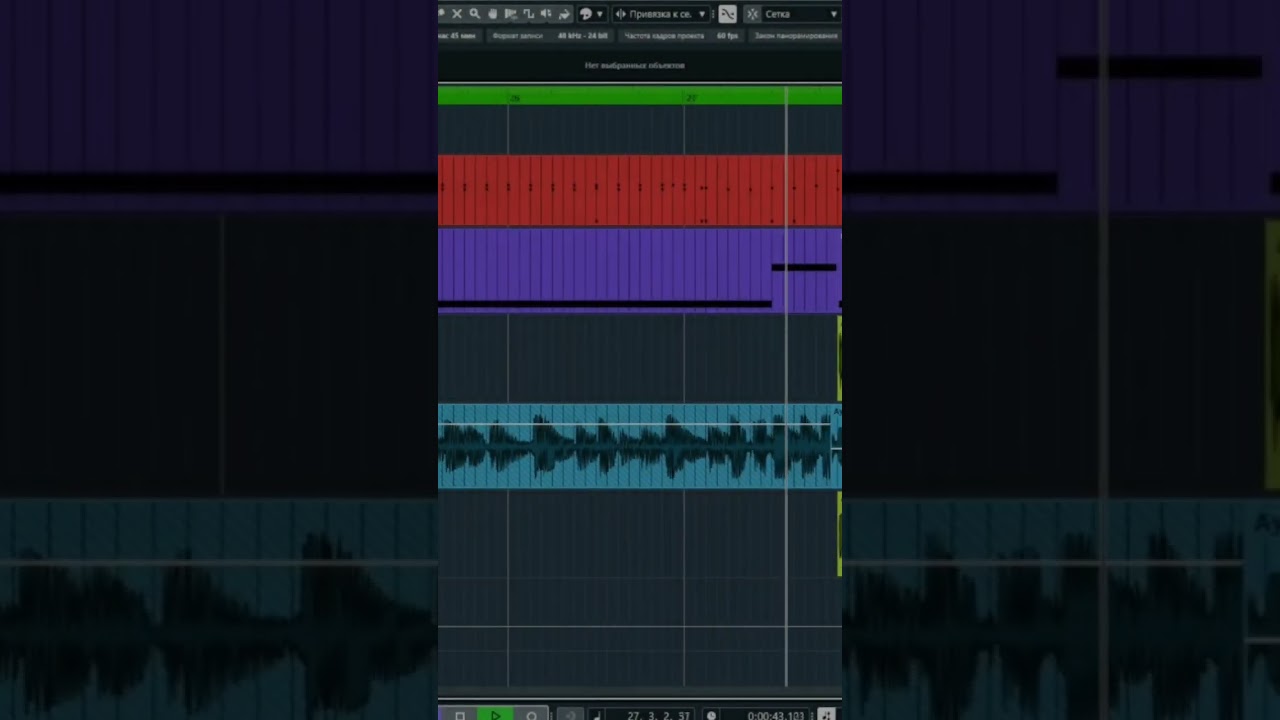Click the green ruler at bar 27
The image size is (1280, 720).
(x=690, y=97)
